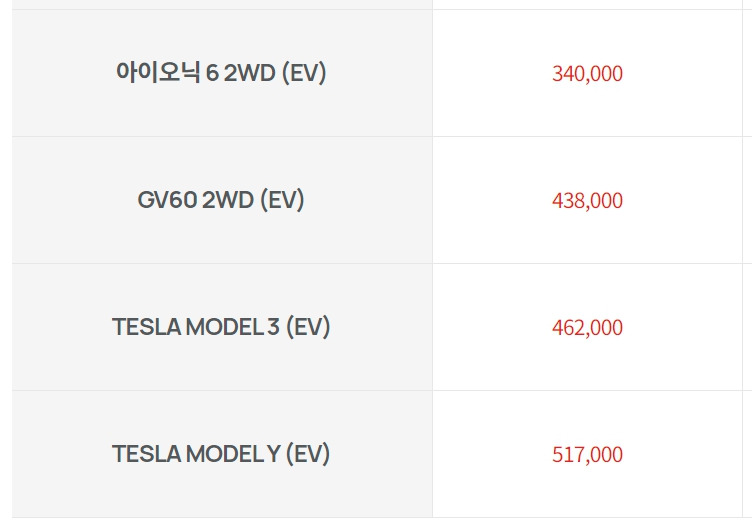Screen dimensions: 752x530
Task: Click the word GV60
Action: coord(167,200)
